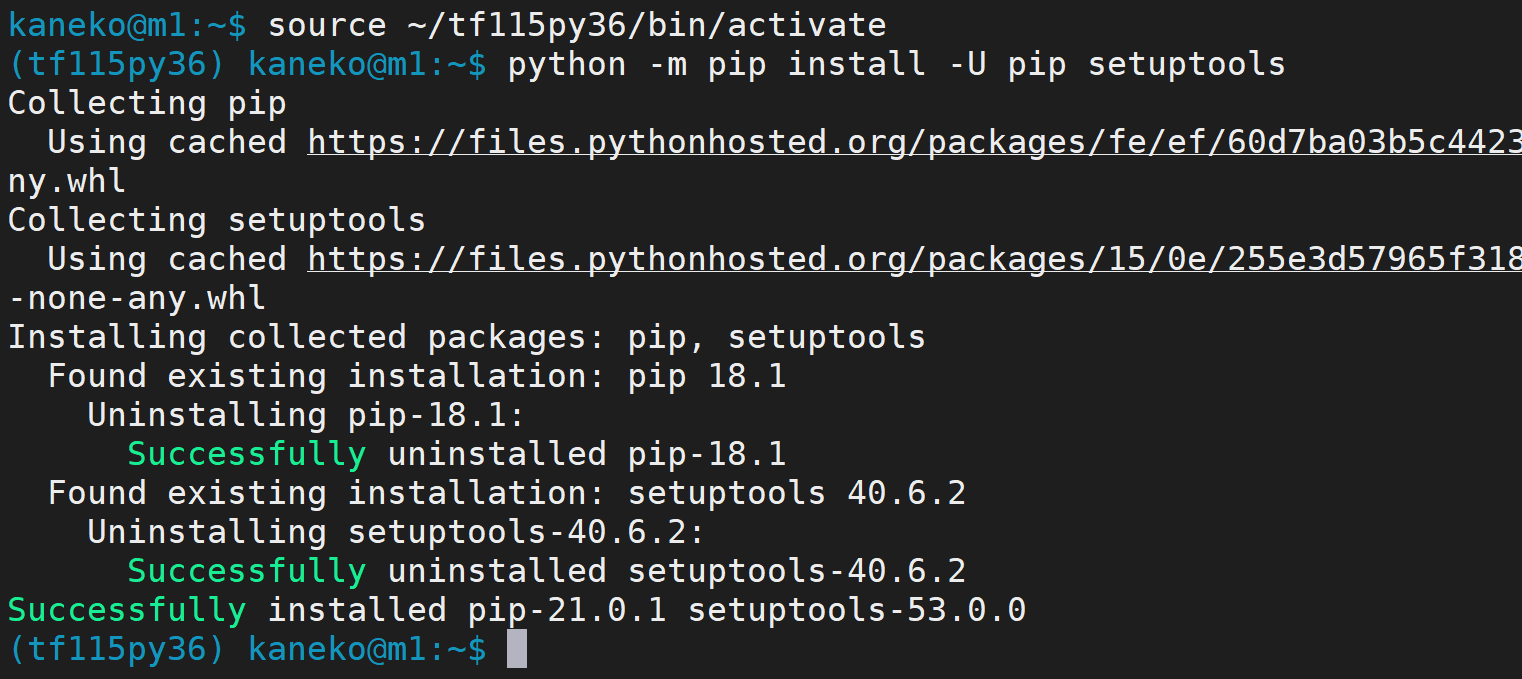Click the wrapped 'ny.whl' filename text
The image size is (1522, 679).
tap(67, 182)
